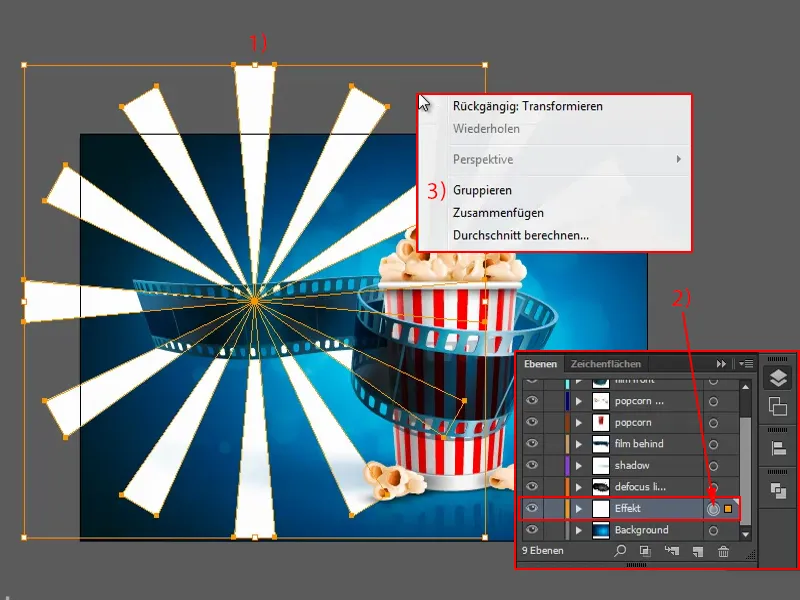Select the Background layer thumbnail
The image size is (800, 600).
[601, 530]
